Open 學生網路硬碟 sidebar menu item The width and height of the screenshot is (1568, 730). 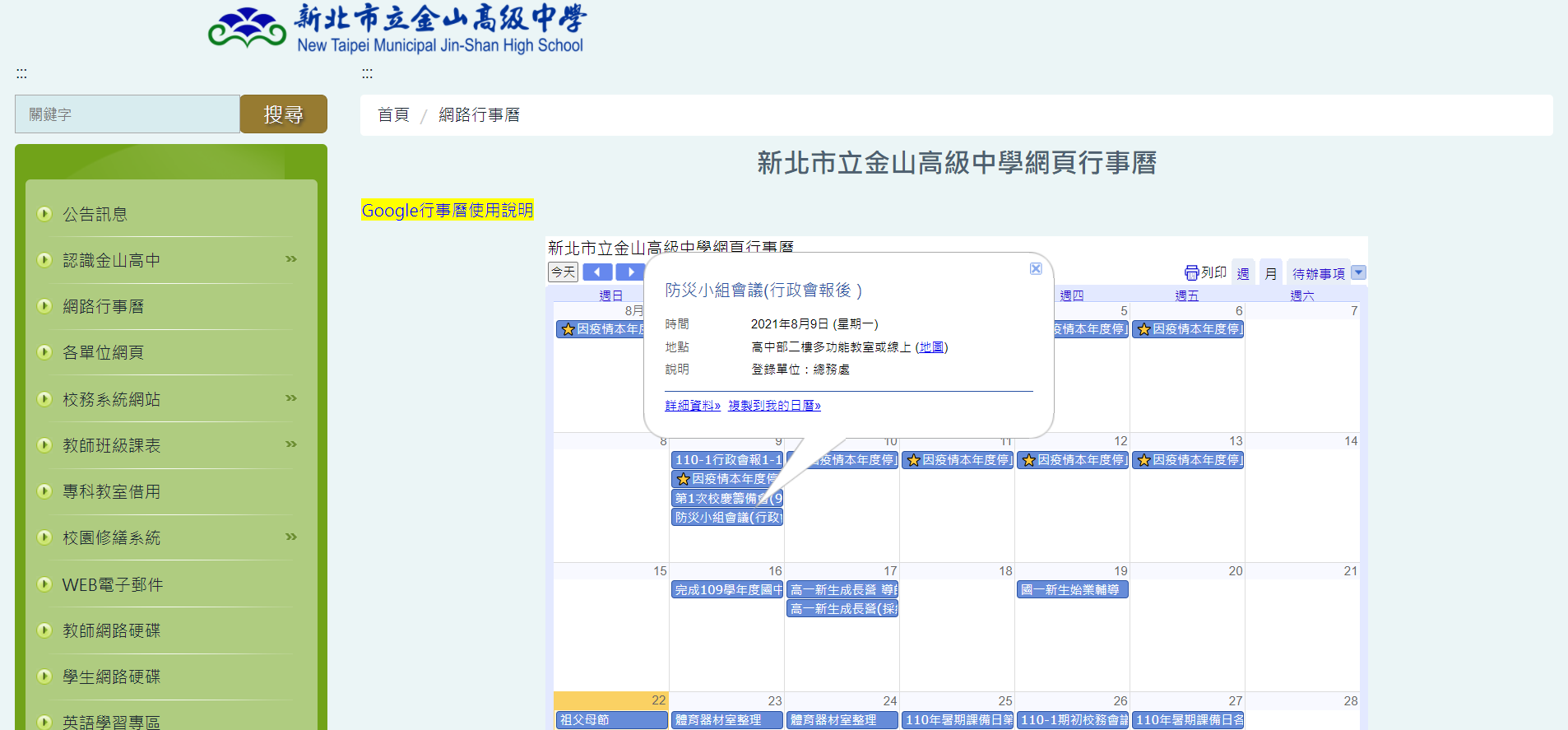[112, 677]
